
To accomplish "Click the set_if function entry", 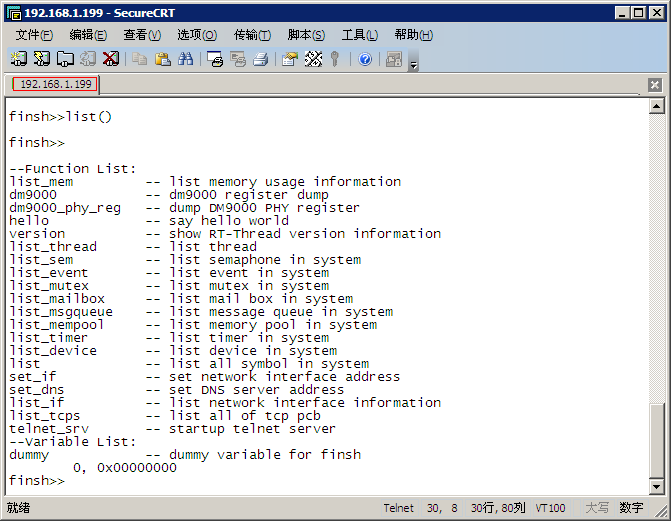I will (33, 377).
